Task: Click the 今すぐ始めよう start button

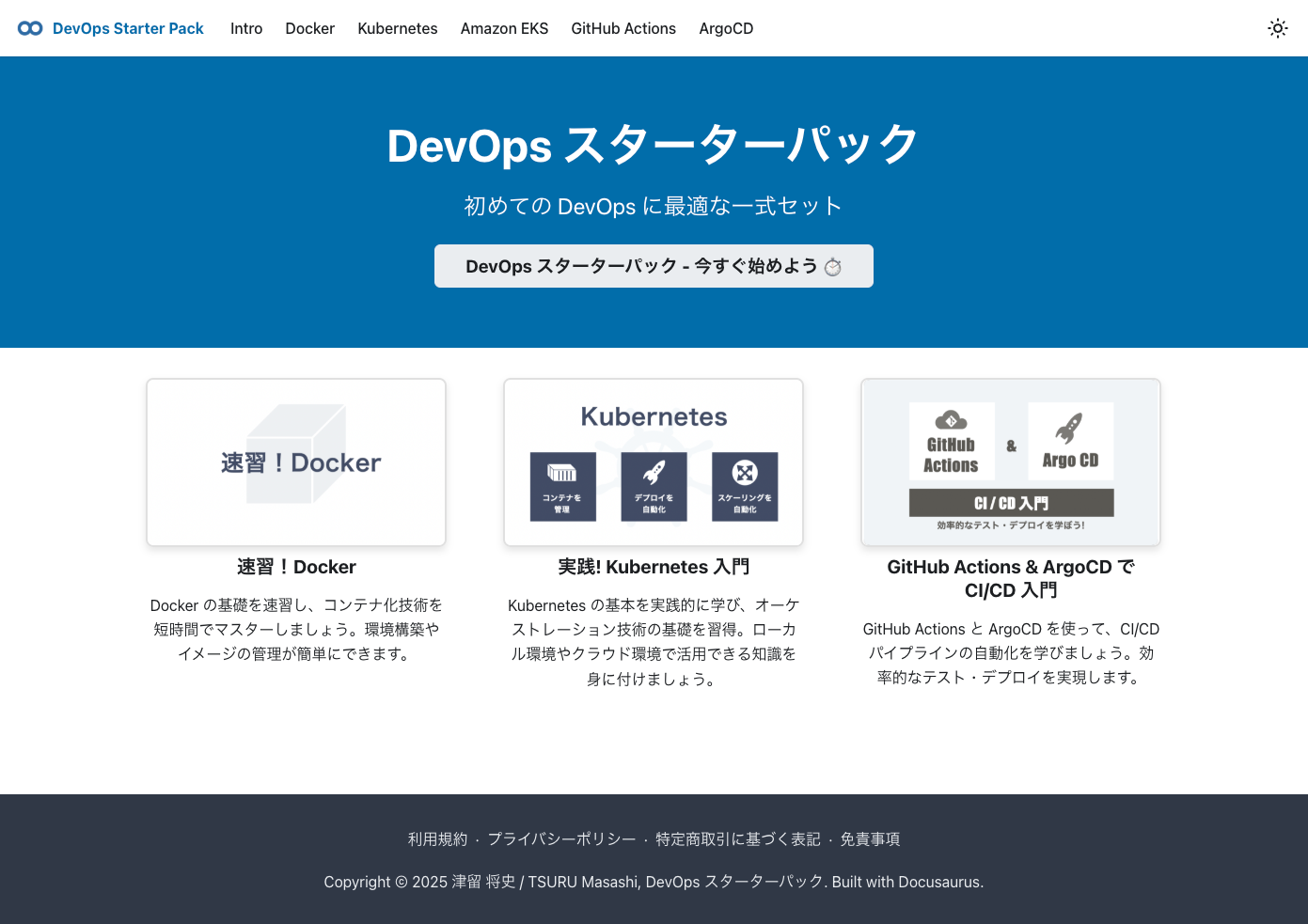Action: (x=654, y=266)
